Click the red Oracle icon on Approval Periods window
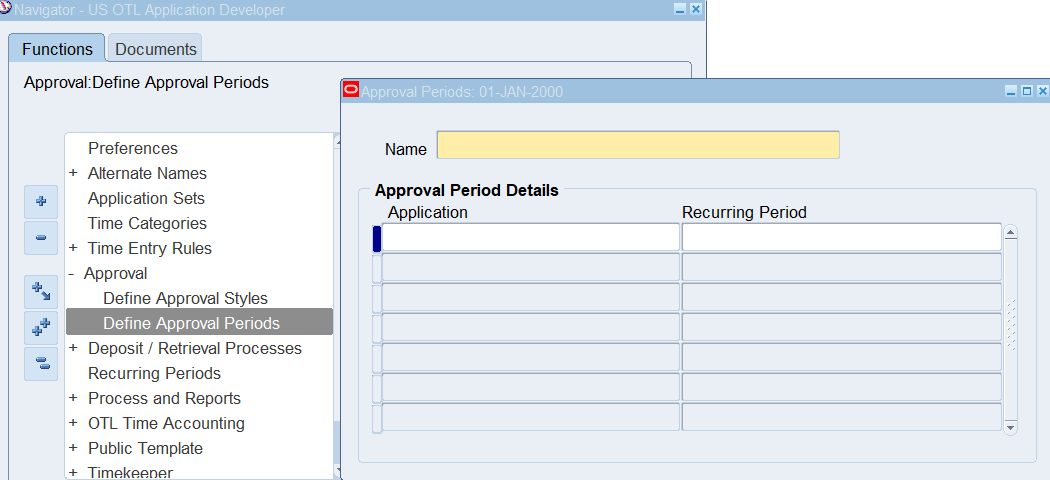This screenshot has height=480, width=1050. [350, 91]
